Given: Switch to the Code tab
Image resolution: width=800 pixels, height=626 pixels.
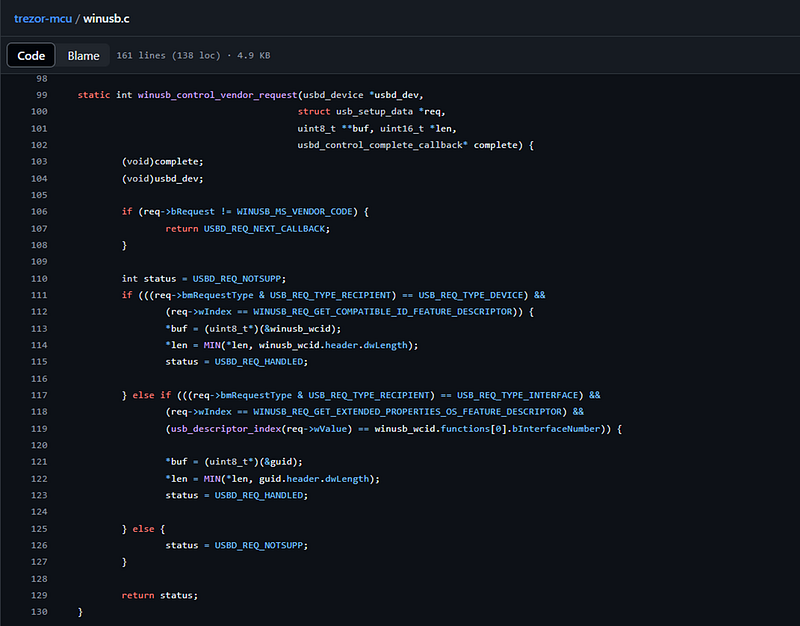Looking at the screenshot, I should tap(31, 56).
